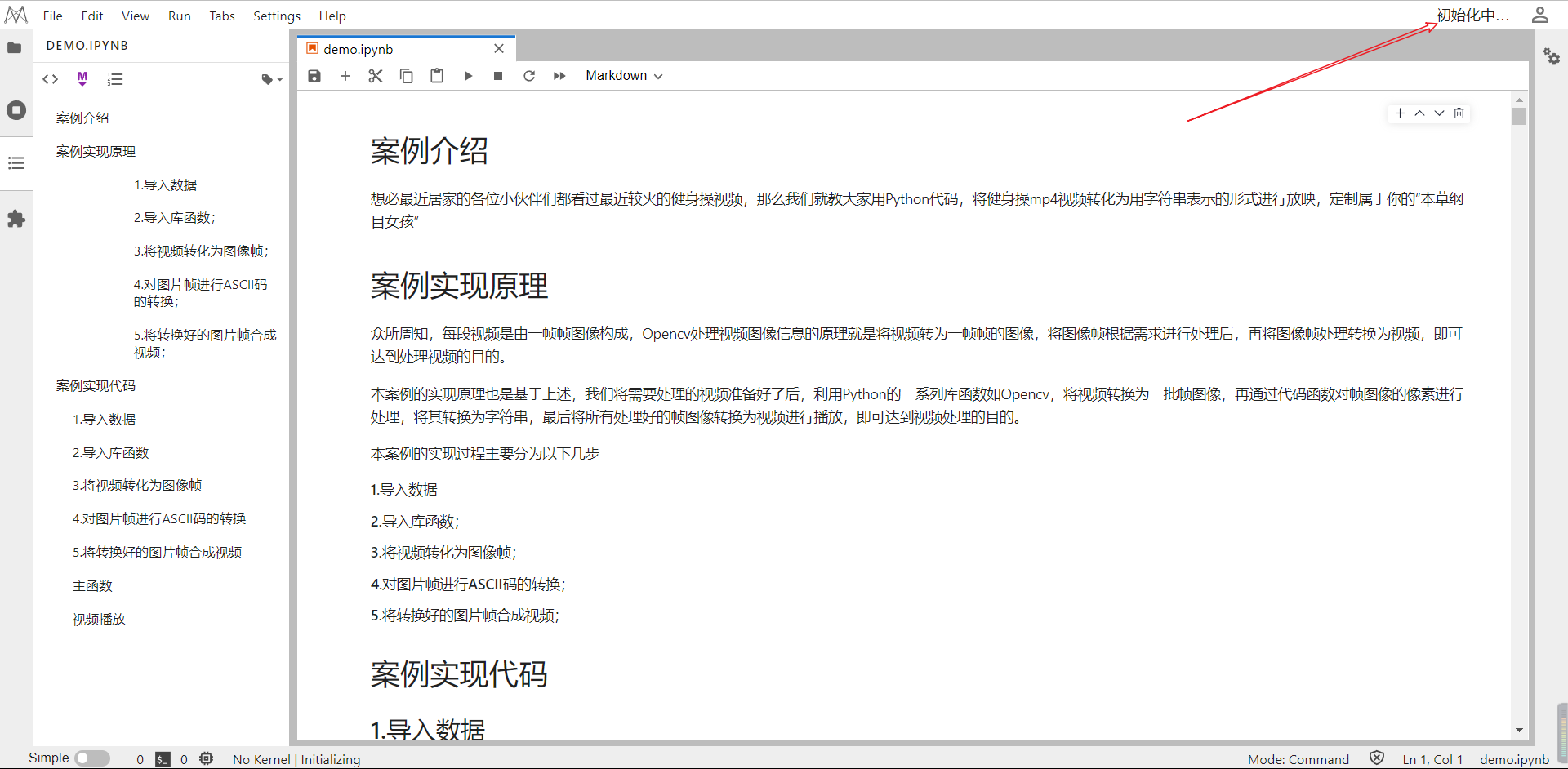This screenshot has width=1568, height=769.
Task: Paste cell from clipboard icon
Action: click(x=437, y=76)
